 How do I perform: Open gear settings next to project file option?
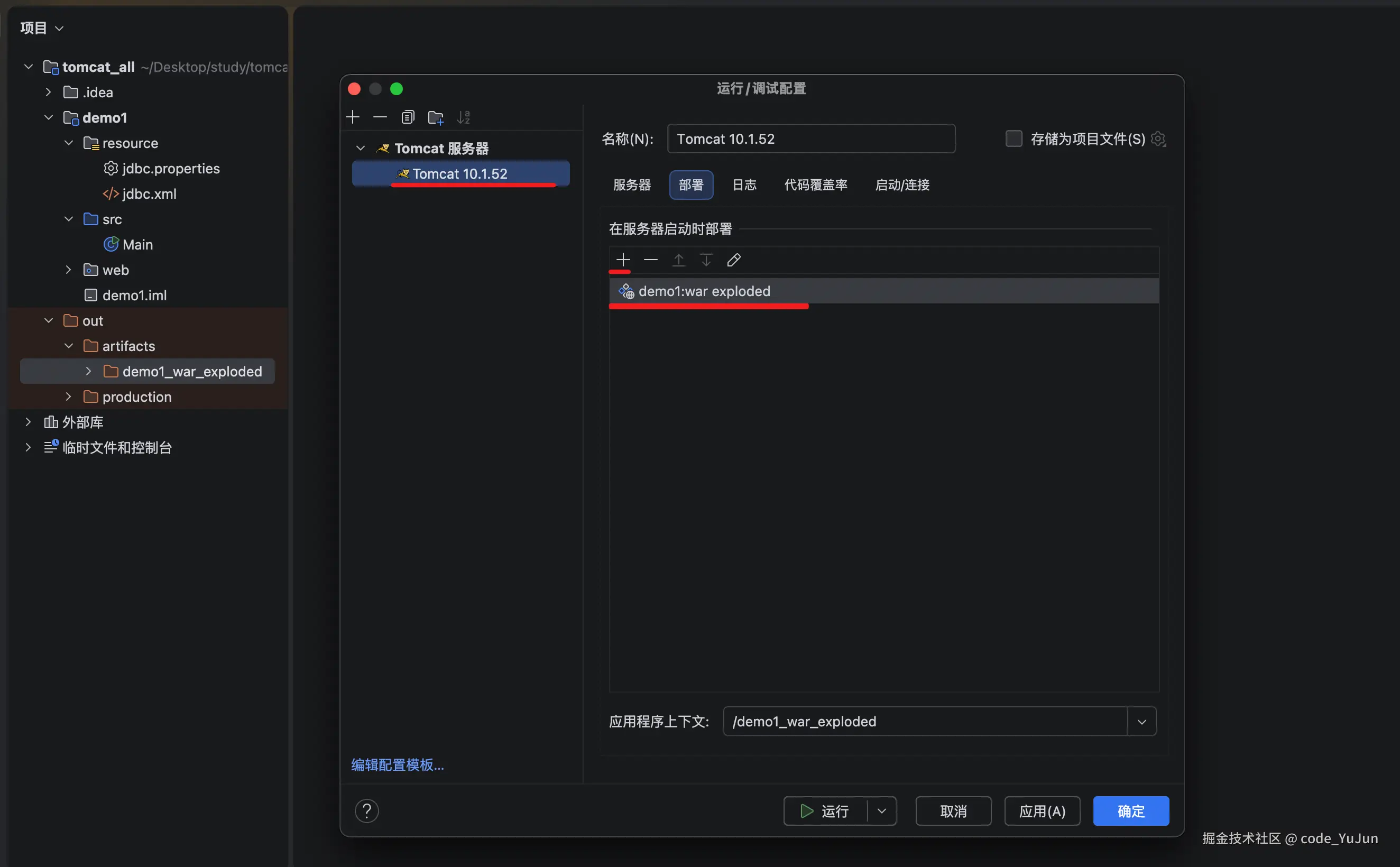pyautogui.click(x=1158, y=139)
